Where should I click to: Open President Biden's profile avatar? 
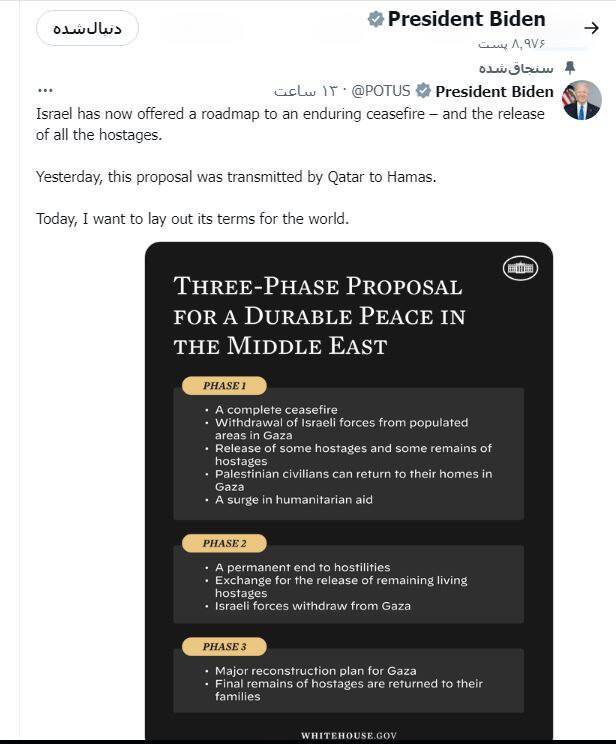click(x=582, y=100)
